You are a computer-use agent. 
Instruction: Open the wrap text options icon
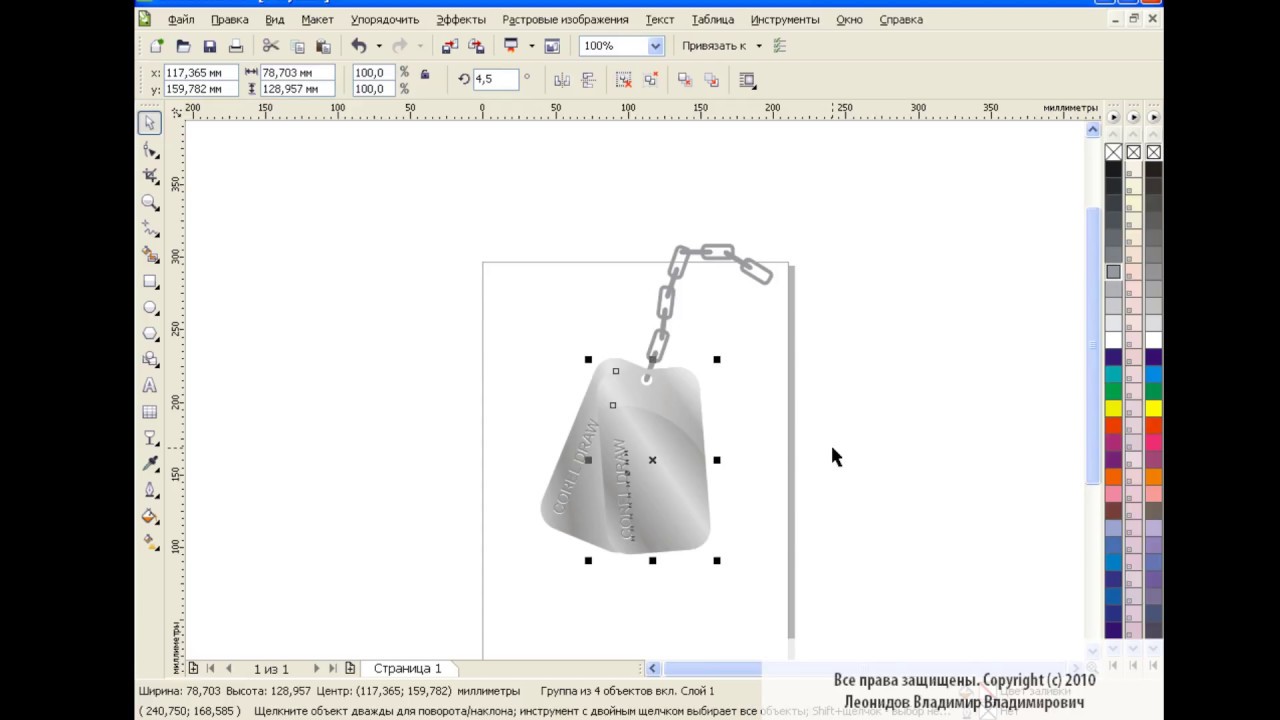pos(747,80)
